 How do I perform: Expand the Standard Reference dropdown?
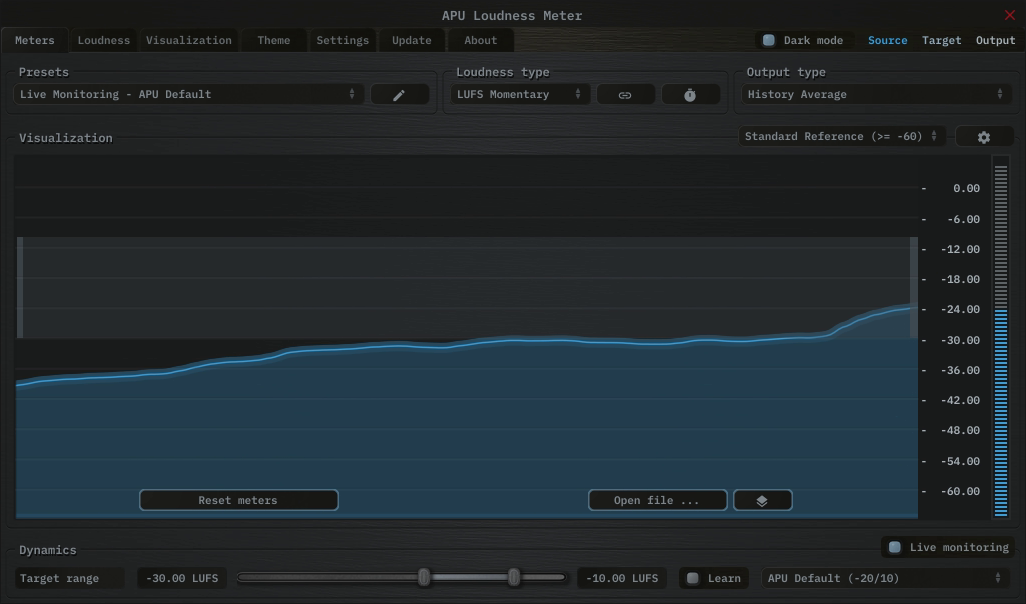[x=841, y=137]
